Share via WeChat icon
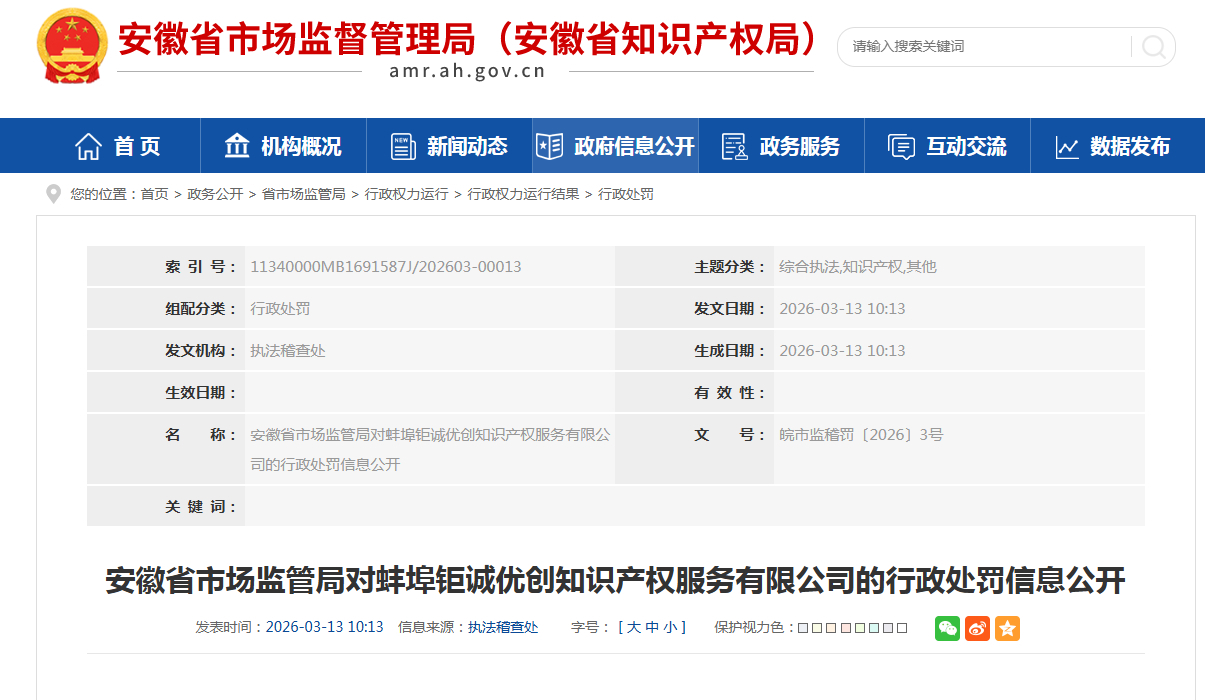1205x700 pixels. 947,628
